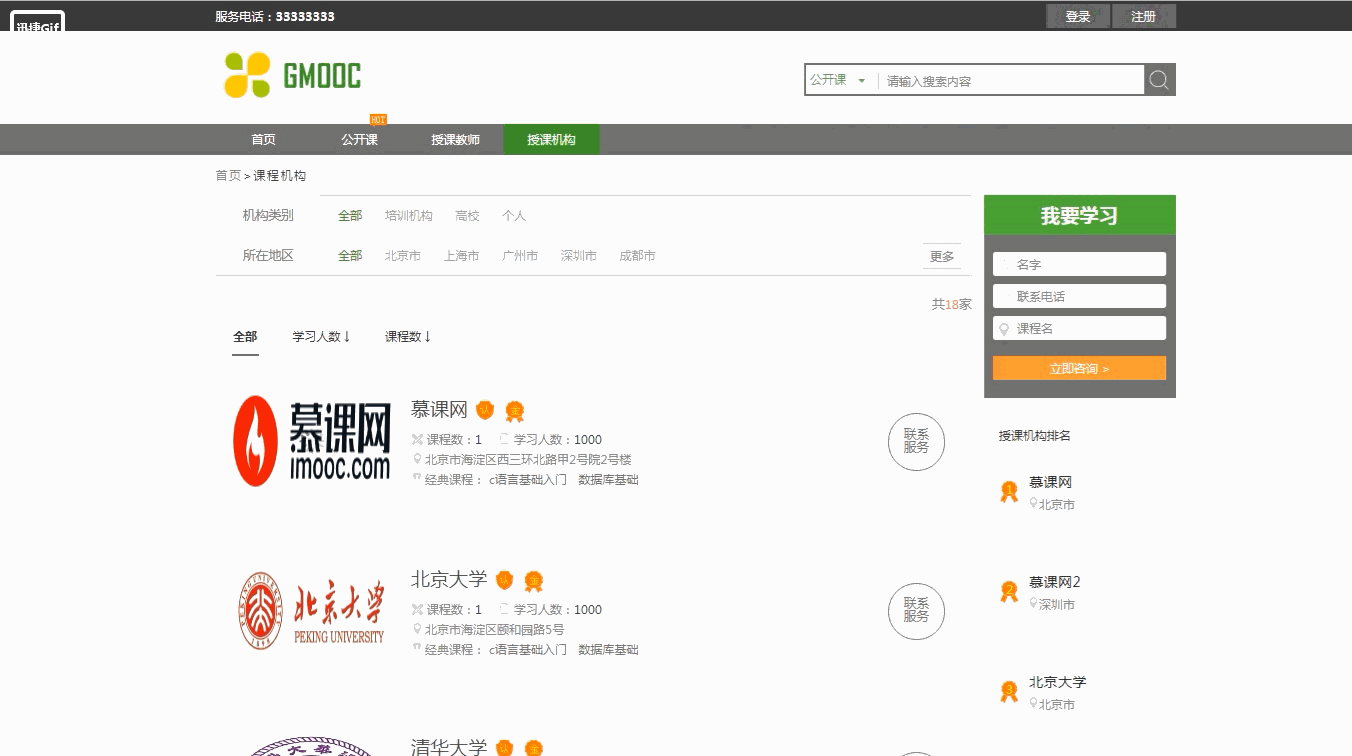Select 全部 in 所在地区 filter
The height and width of the screenshot is (756, 1352).
[350, 256]
